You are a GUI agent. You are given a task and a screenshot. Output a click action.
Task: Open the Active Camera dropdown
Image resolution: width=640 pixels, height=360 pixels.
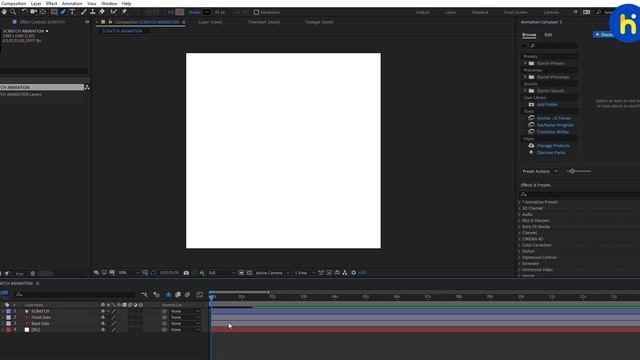pos(272,273)
